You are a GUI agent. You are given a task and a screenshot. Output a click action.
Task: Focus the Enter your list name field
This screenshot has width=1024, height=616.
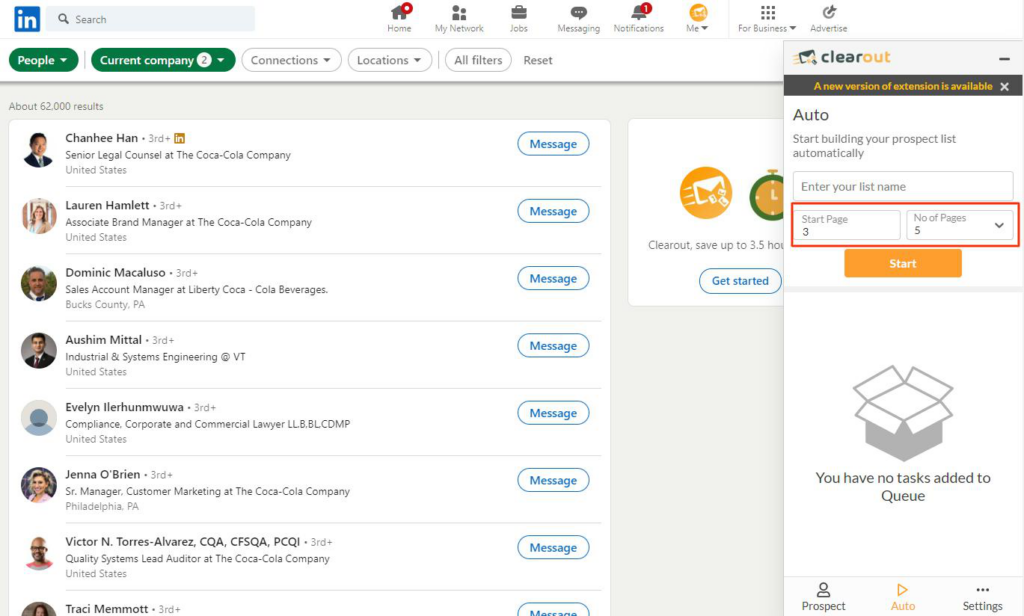tap(903, 186)
